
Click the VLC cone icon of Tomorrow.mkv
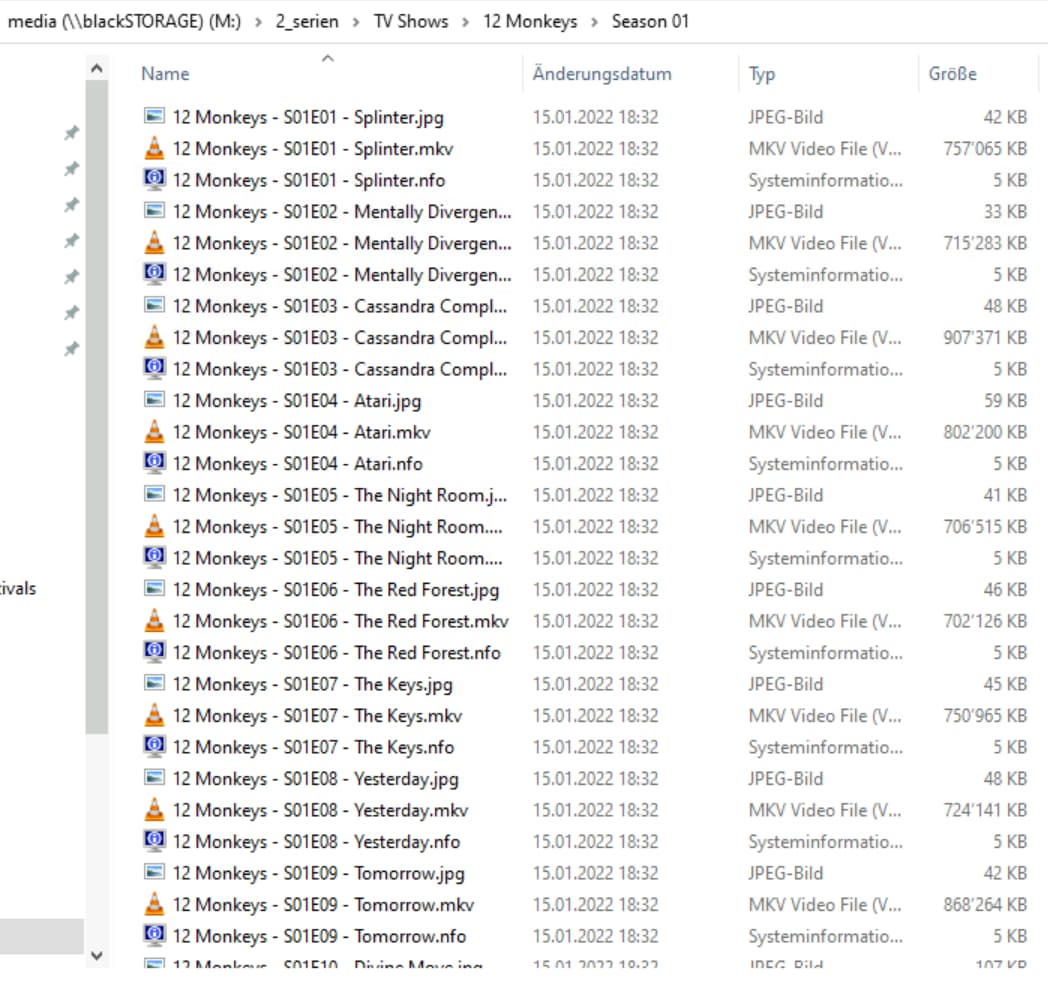[x=154, y=903]
